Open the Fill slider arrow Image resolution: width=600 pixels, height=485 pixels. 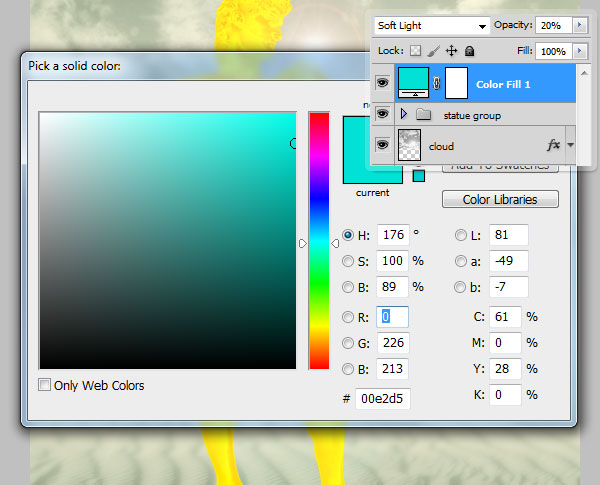pos(580,51)
